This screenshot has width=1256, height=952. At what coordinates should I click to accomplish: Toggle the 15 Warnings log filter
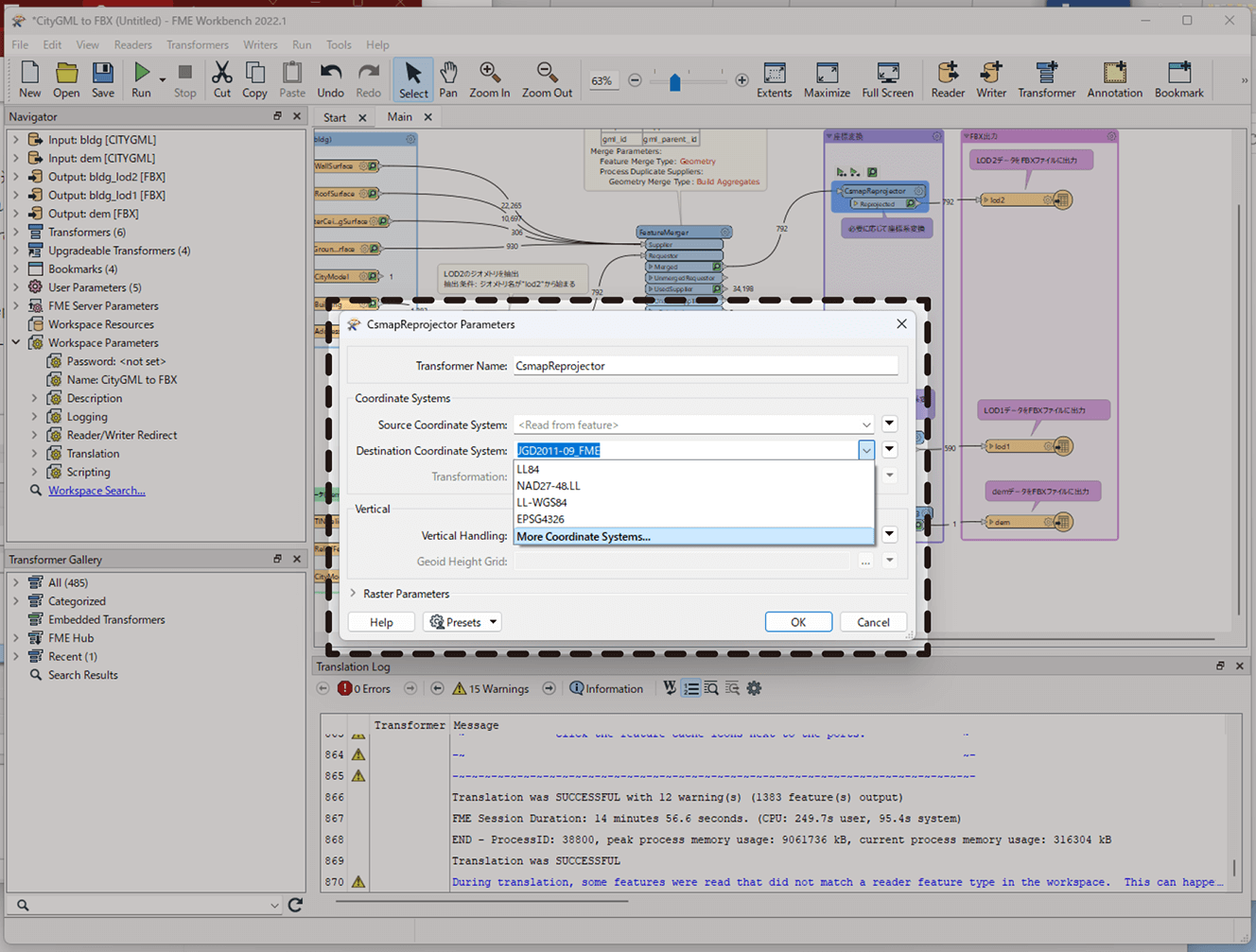pos(490,688)
